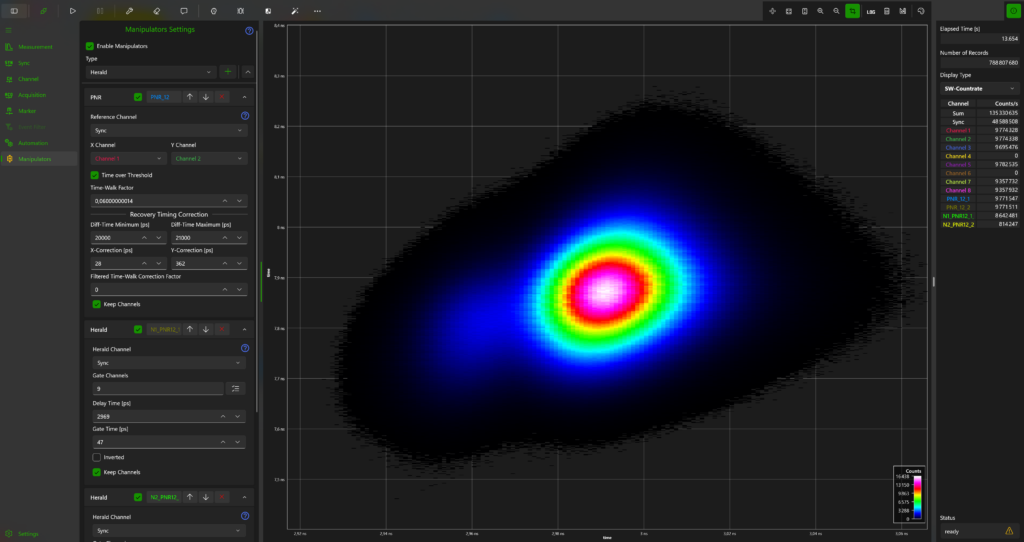
Task: Click the warning triangle in Status
Action: [x=1009, y=531]
